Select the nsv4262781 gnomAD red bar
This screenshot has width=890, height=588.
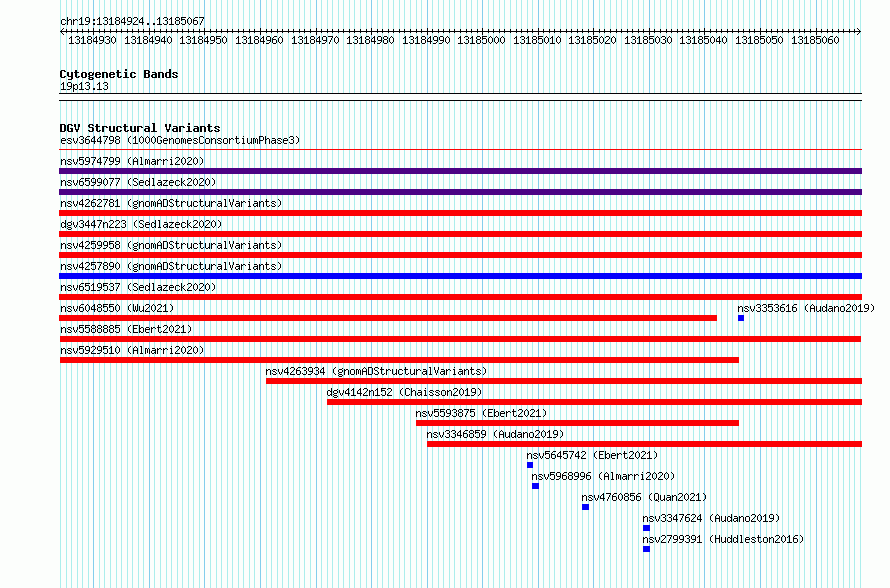point(460,213)
